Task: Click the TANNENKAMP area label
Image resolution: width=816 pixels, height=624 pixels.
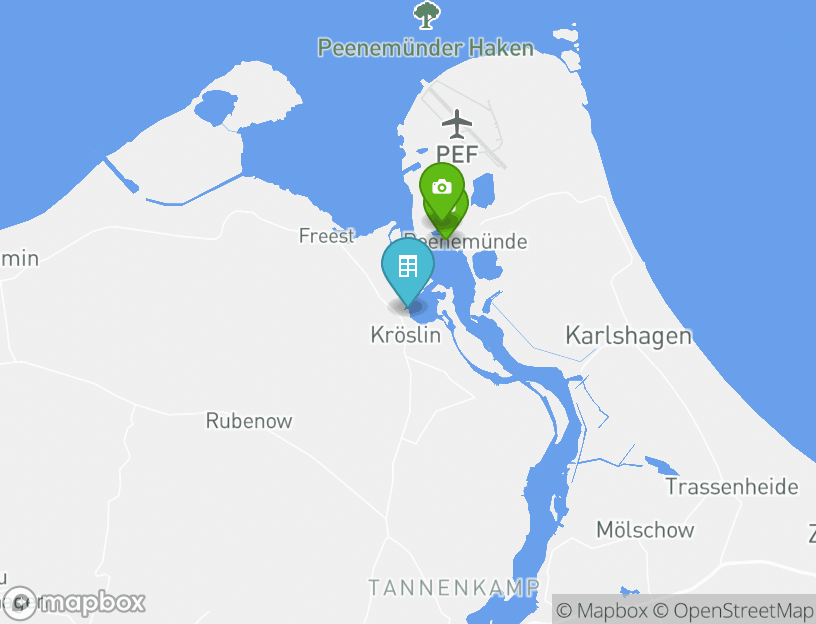Action: [x=453, y=588]
